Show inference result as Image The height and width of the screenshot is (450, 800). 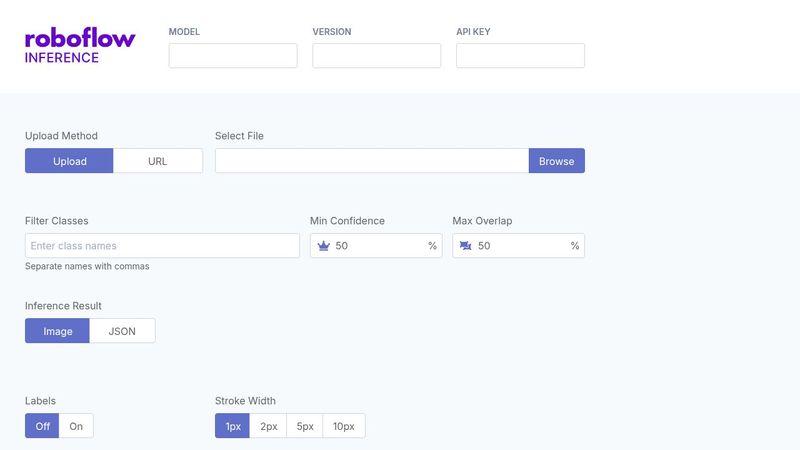coord(57,331)
